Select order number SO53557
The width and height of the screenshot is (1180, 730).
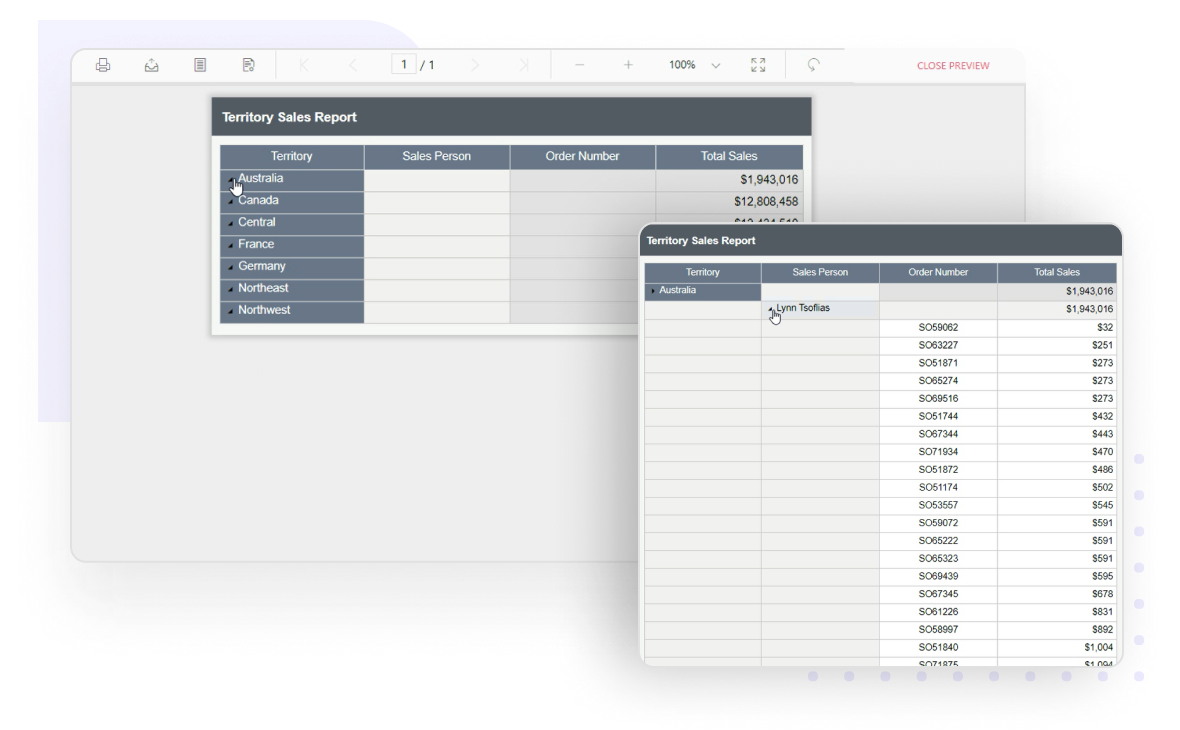tap(938, 506)
